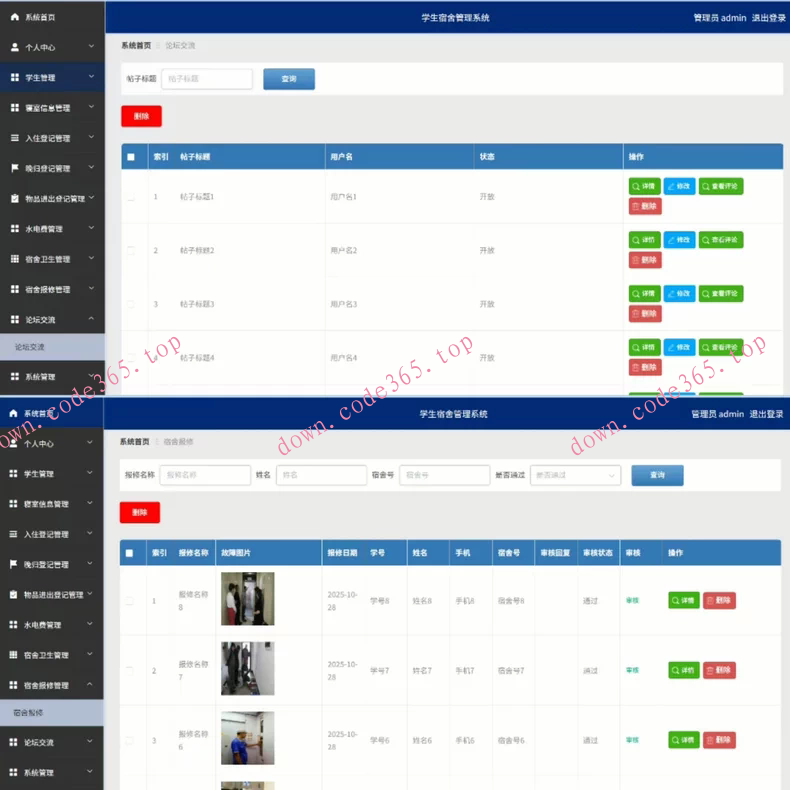Image resolution: width=790 pixels, height=790 pixels.
Task: Click the 水电费管理 icon in the repair page sidebar
Action: pos(13,625)
